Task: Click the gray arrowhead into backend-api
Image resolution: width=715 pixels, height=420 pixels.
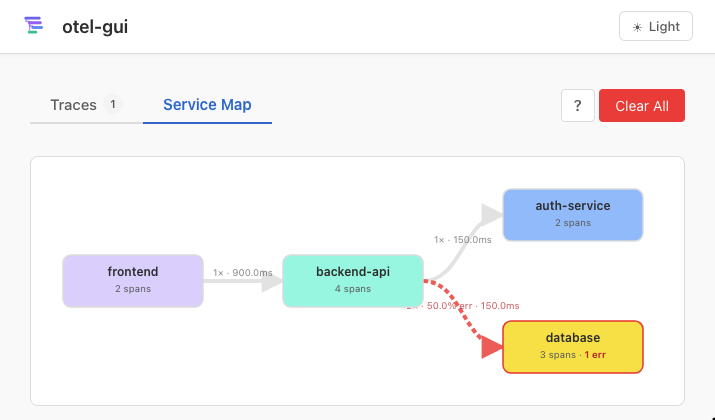Action: click(272, 281)
